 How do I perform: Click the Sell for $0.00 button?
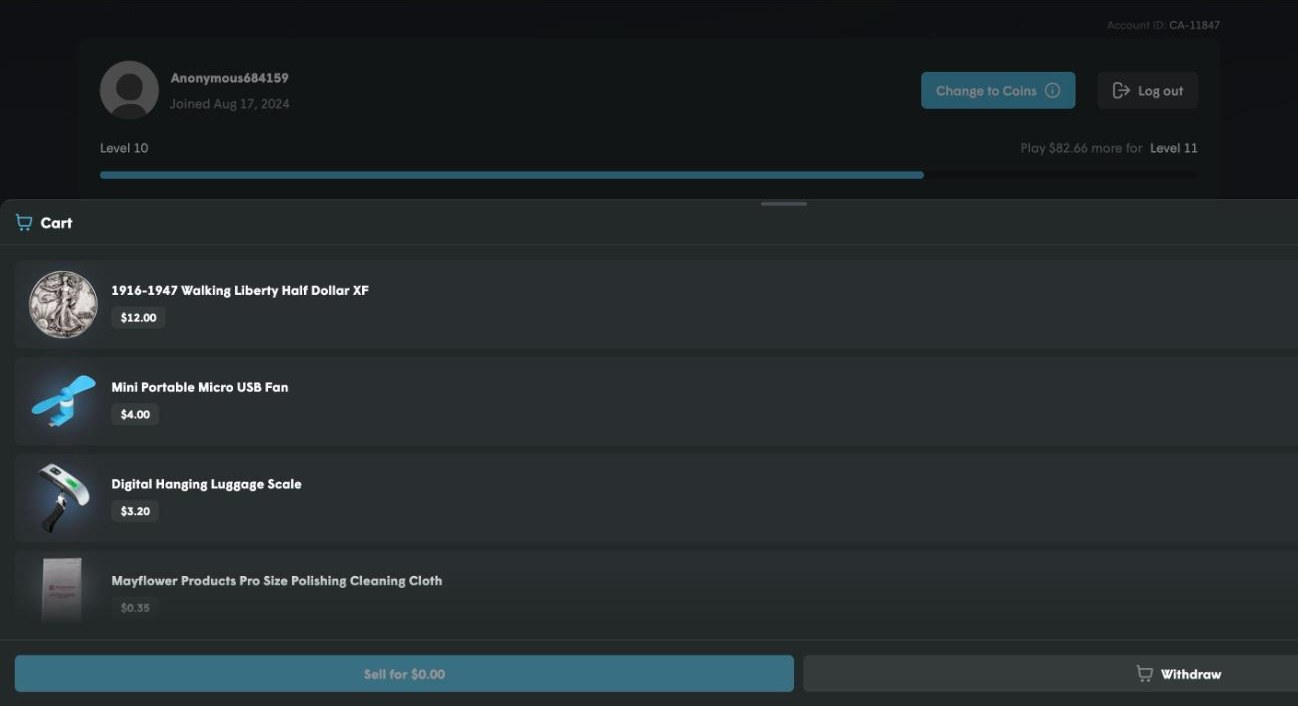[x=404, y=674]
